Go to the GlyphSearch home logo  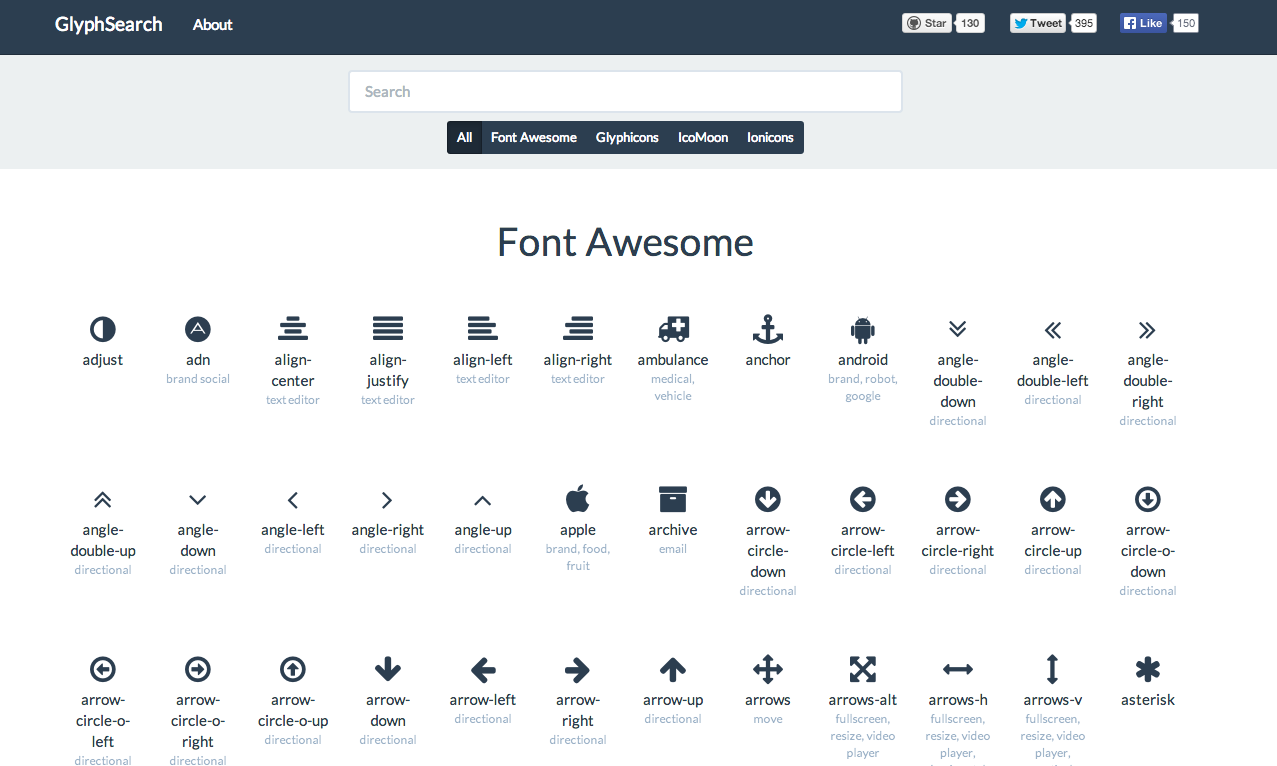tap(109, 25)
